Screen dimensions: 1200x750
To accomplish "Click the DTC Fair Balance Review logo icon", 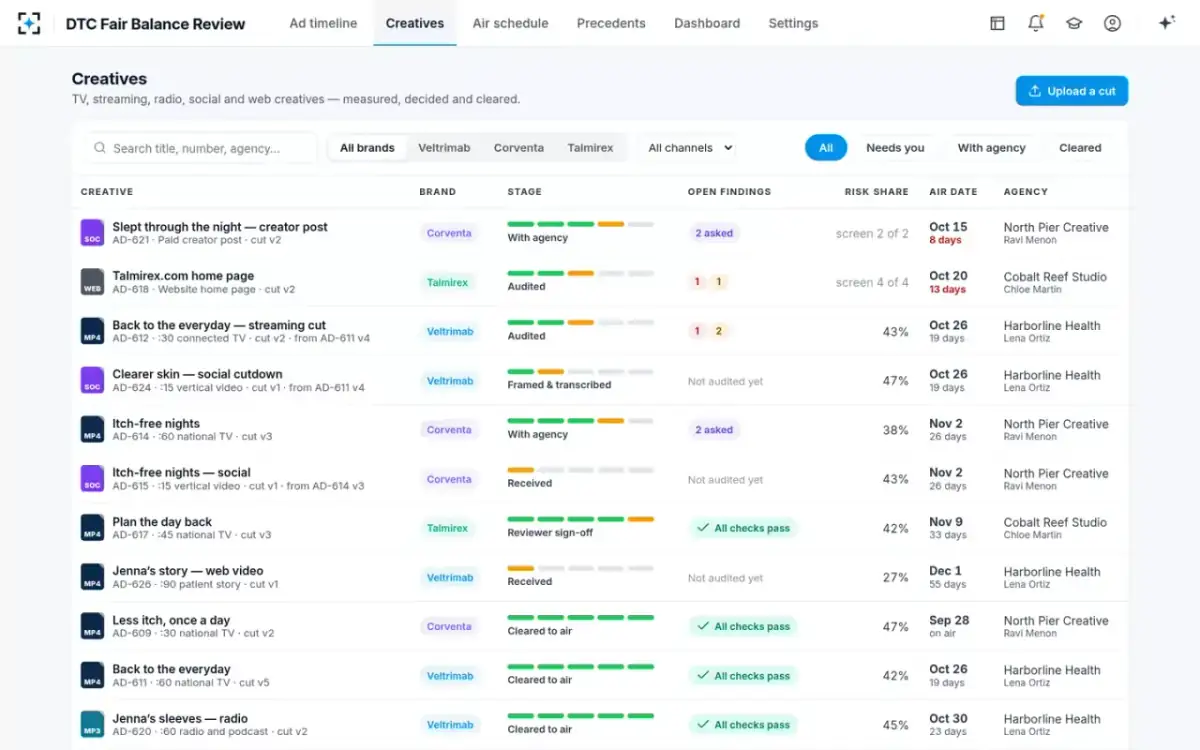I will pos(29,23).
